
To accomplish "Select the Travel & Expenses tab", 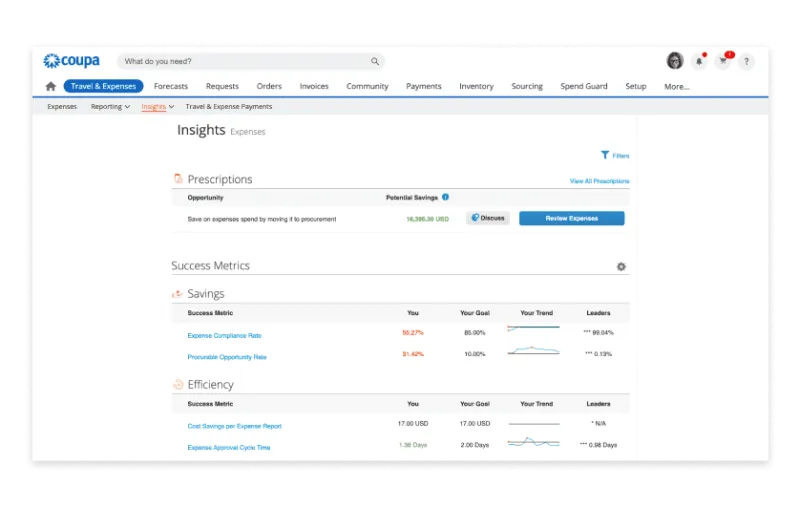I will coord(104,86).
